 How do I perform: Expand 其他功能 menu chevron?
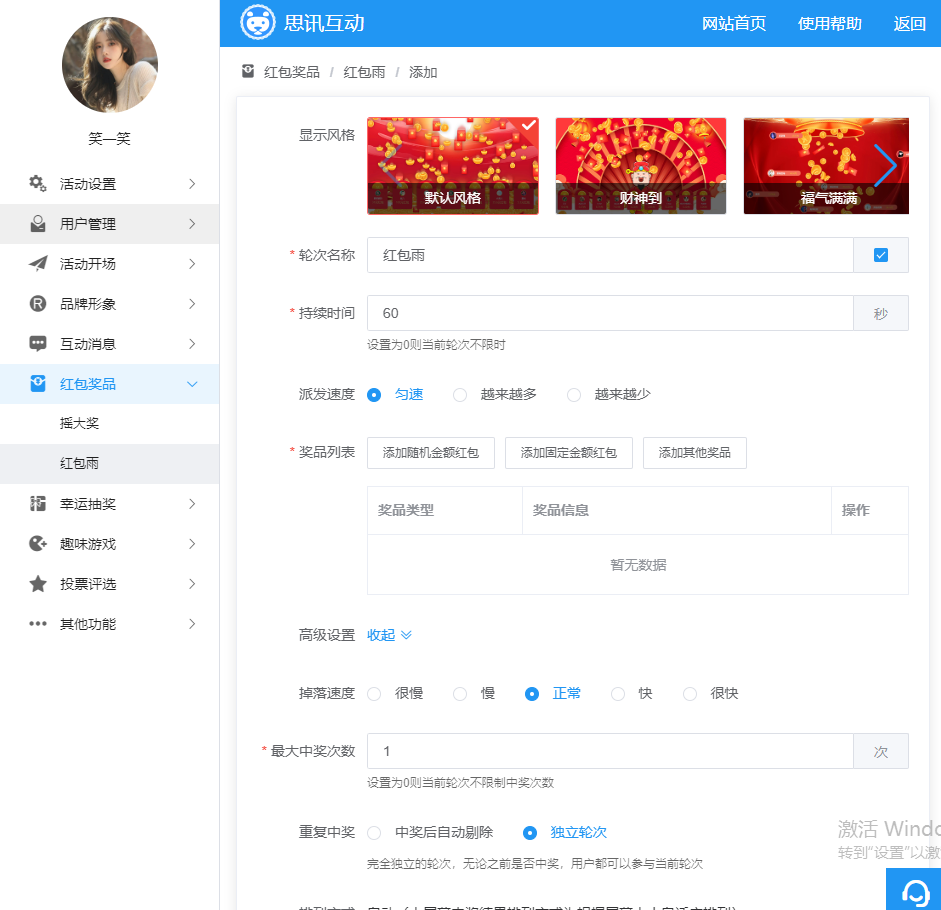point(192,624)
